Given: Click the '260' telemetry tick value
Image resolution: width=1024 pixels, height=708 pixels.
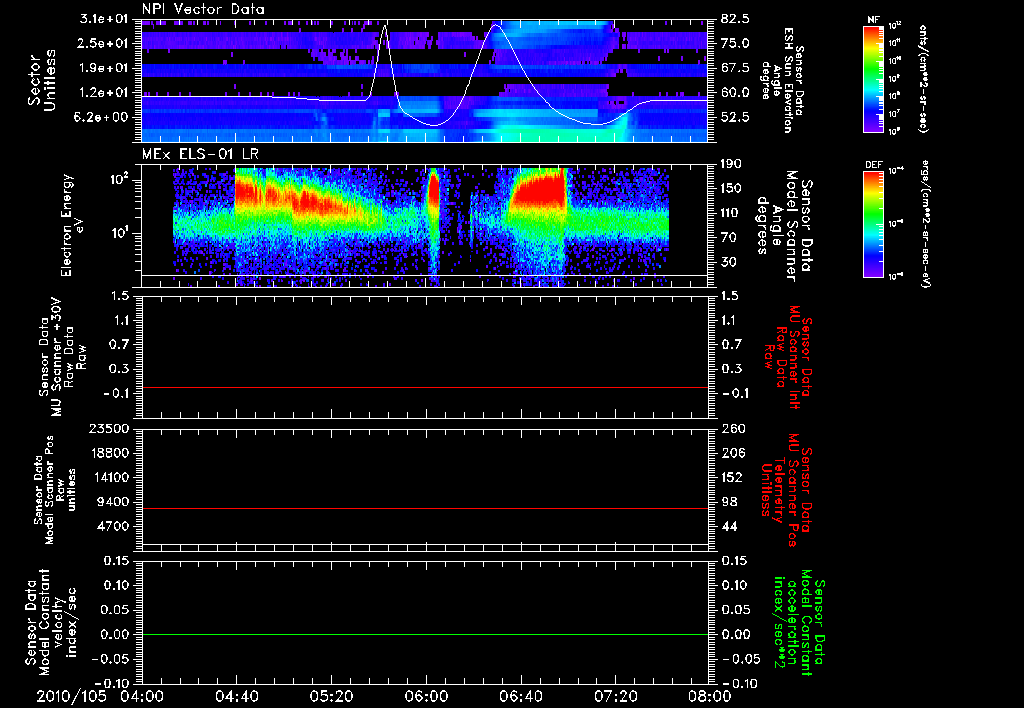Looking at the screenshot, I should (x=732, y=428).
